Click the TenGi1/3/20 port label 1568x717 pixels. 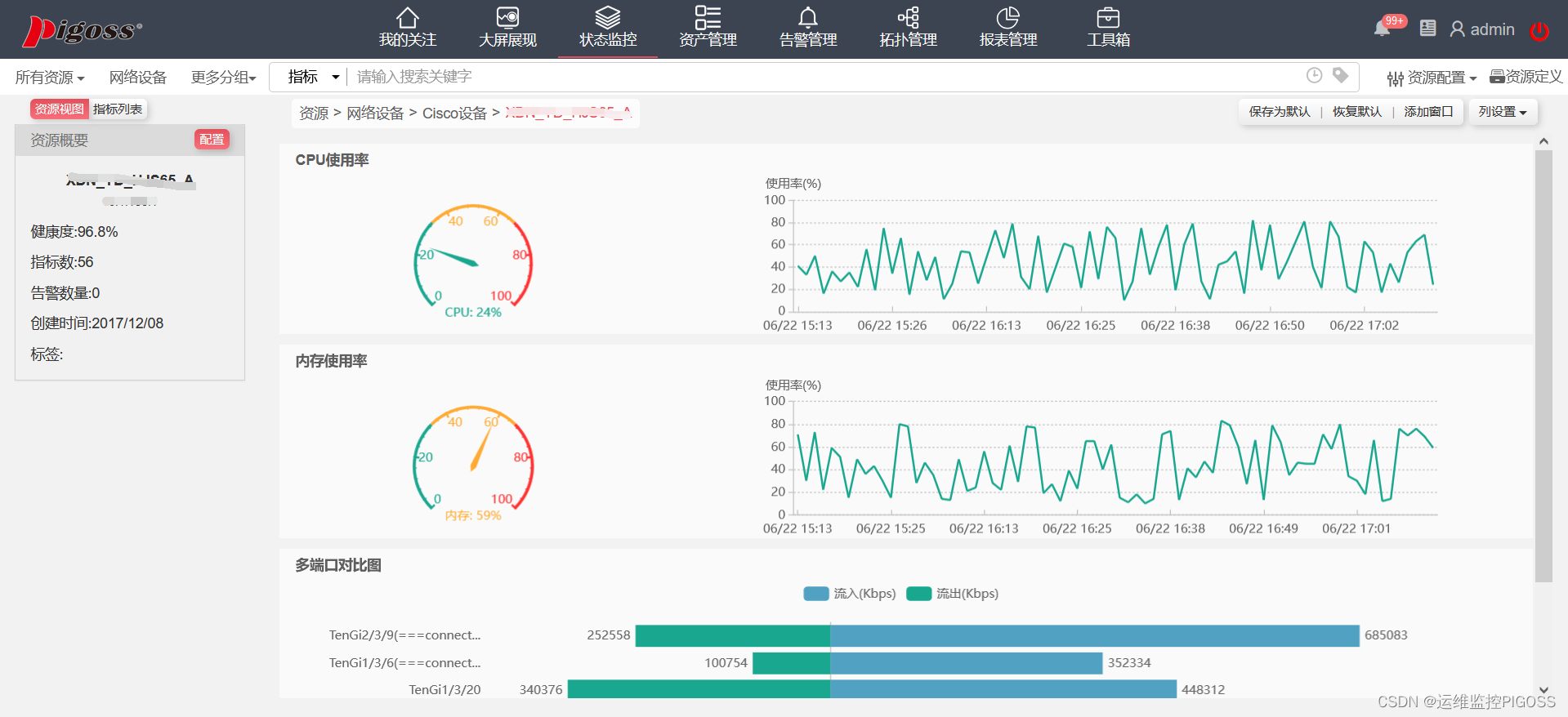point(444,690)
